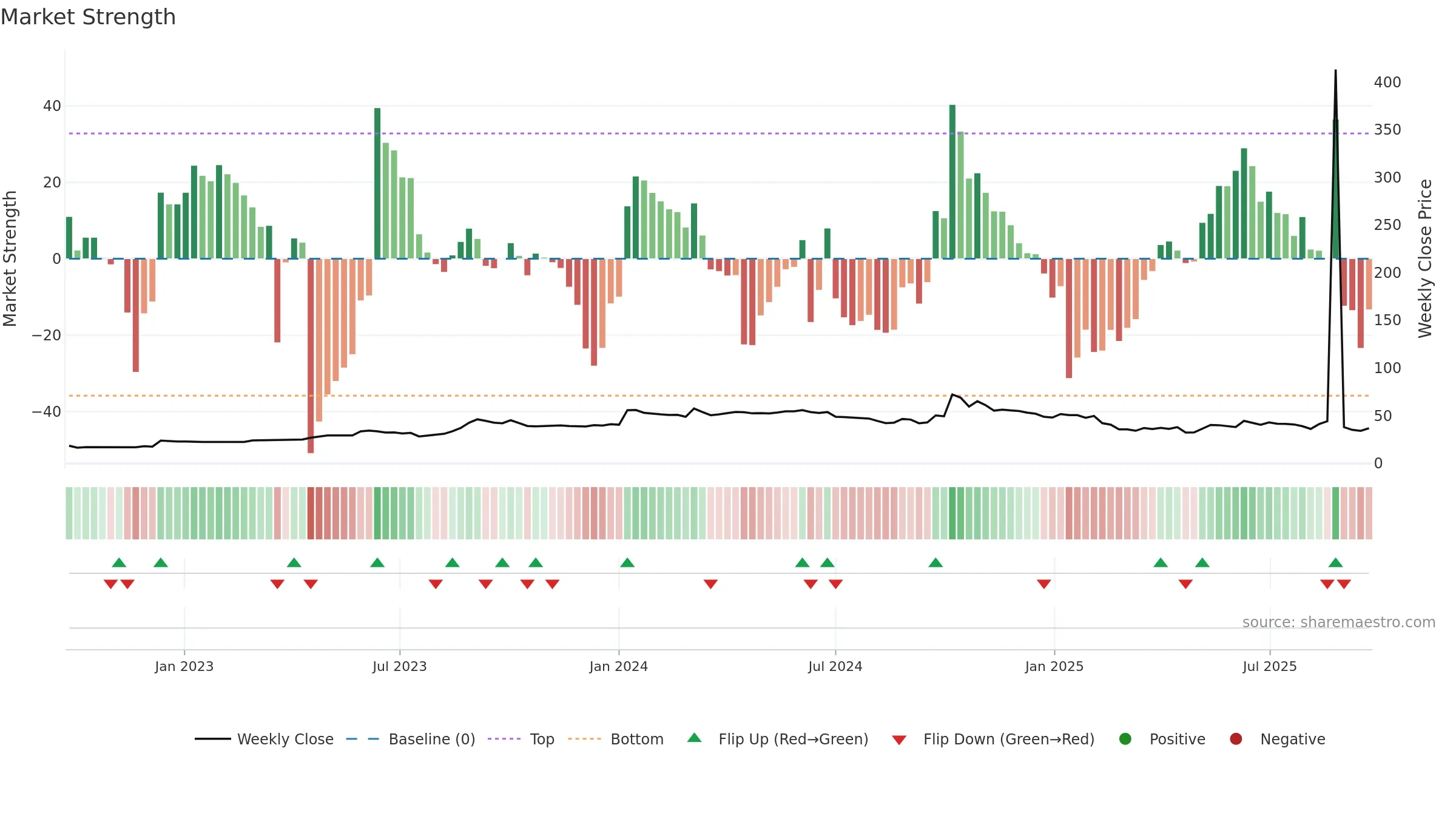Image resolution: width=1456 pixels, height=819 pixels.
Task: Click the green Flip Up legend triangle icon
Action: [695, 738]
